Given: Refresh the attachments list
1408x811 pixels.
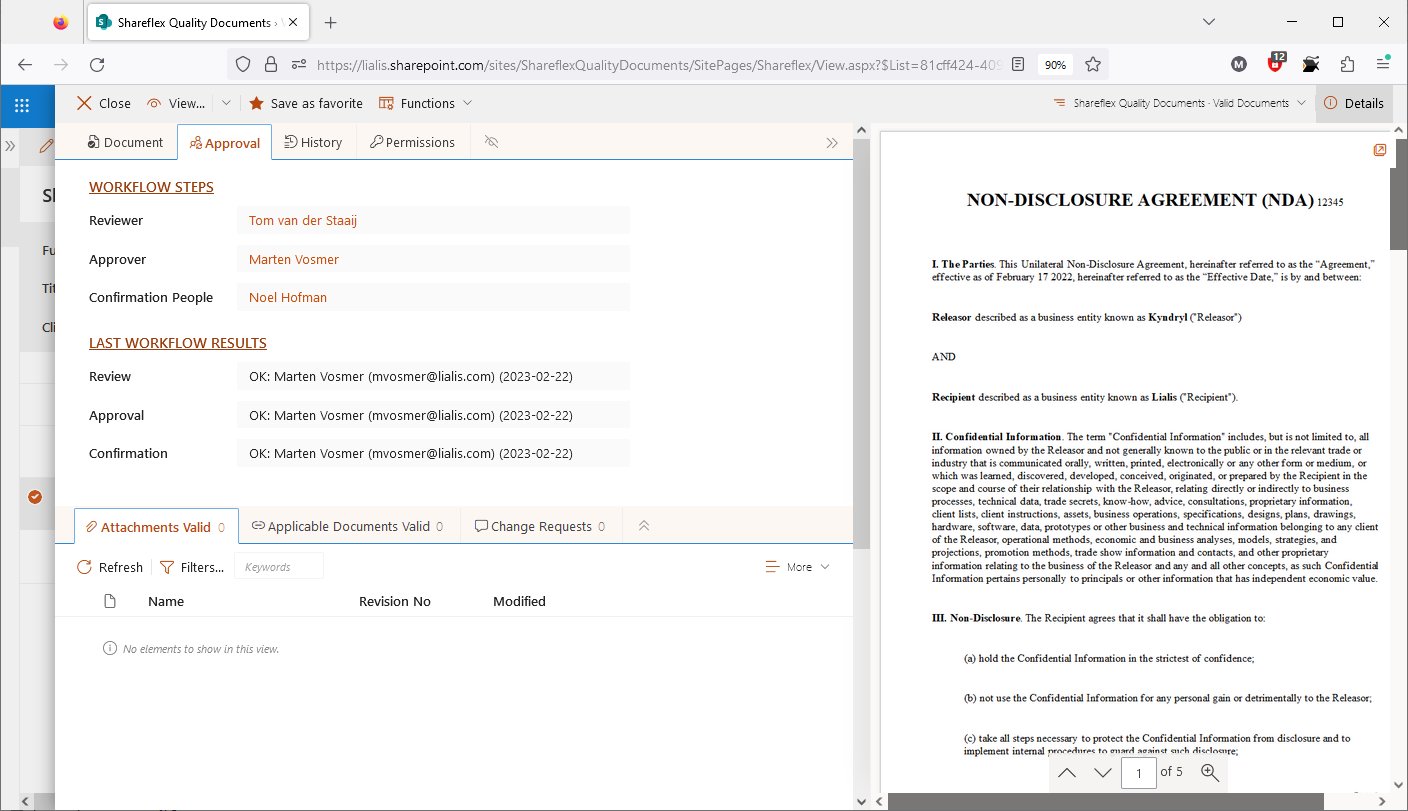Looking at the screenshot, I should [110, 567].
